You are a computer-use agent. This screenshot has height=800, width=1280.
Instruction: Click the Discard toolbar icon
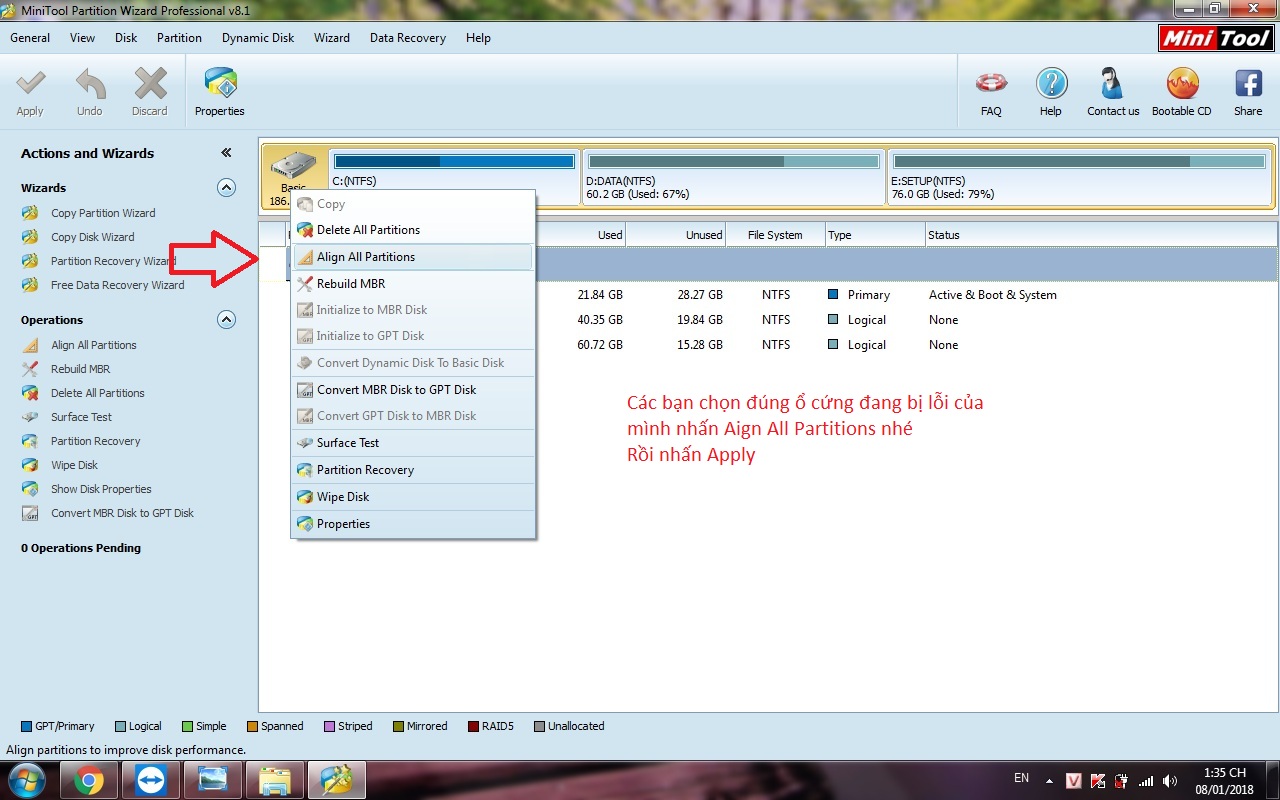(150, 92)
